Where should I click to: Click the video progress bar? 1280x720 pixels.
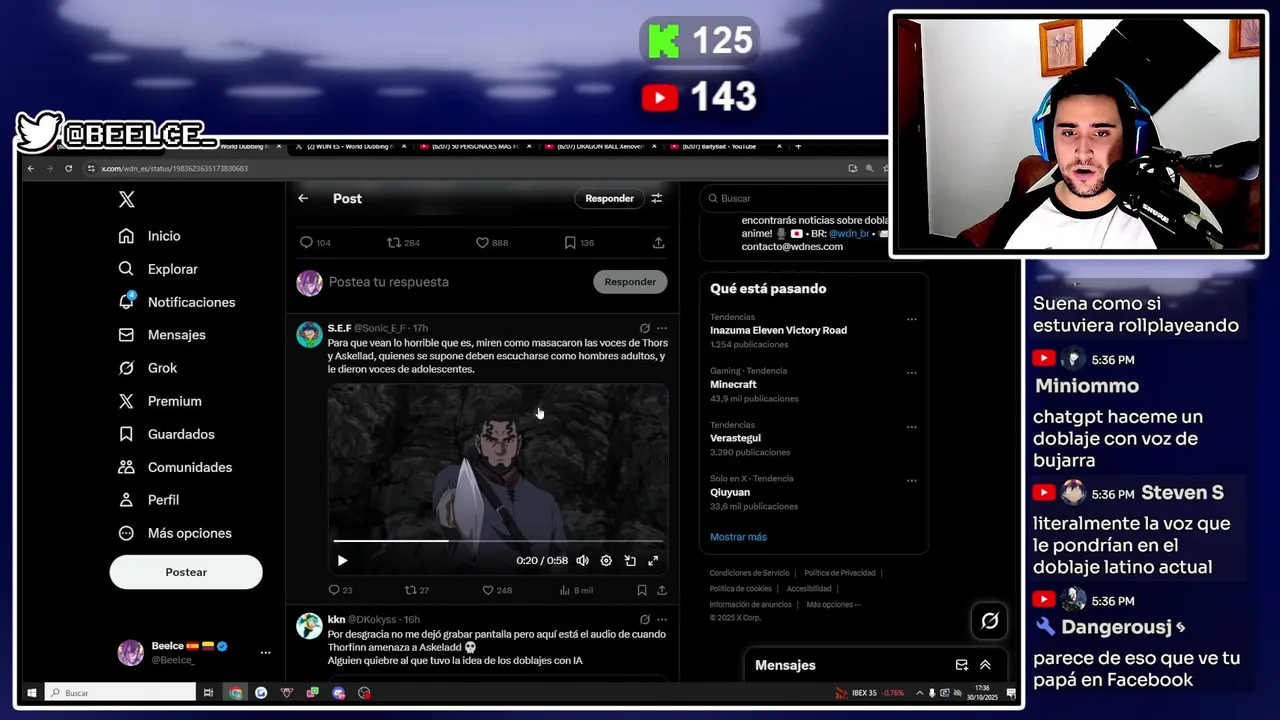click(498, 541)
